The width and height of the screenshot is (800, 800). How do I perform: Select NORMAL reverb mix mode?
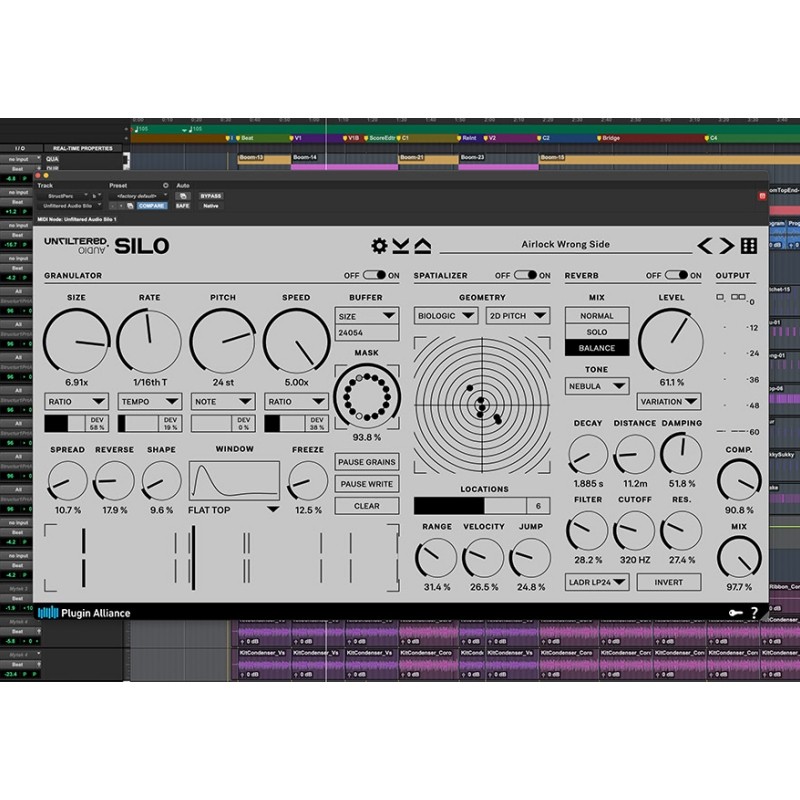596,316
